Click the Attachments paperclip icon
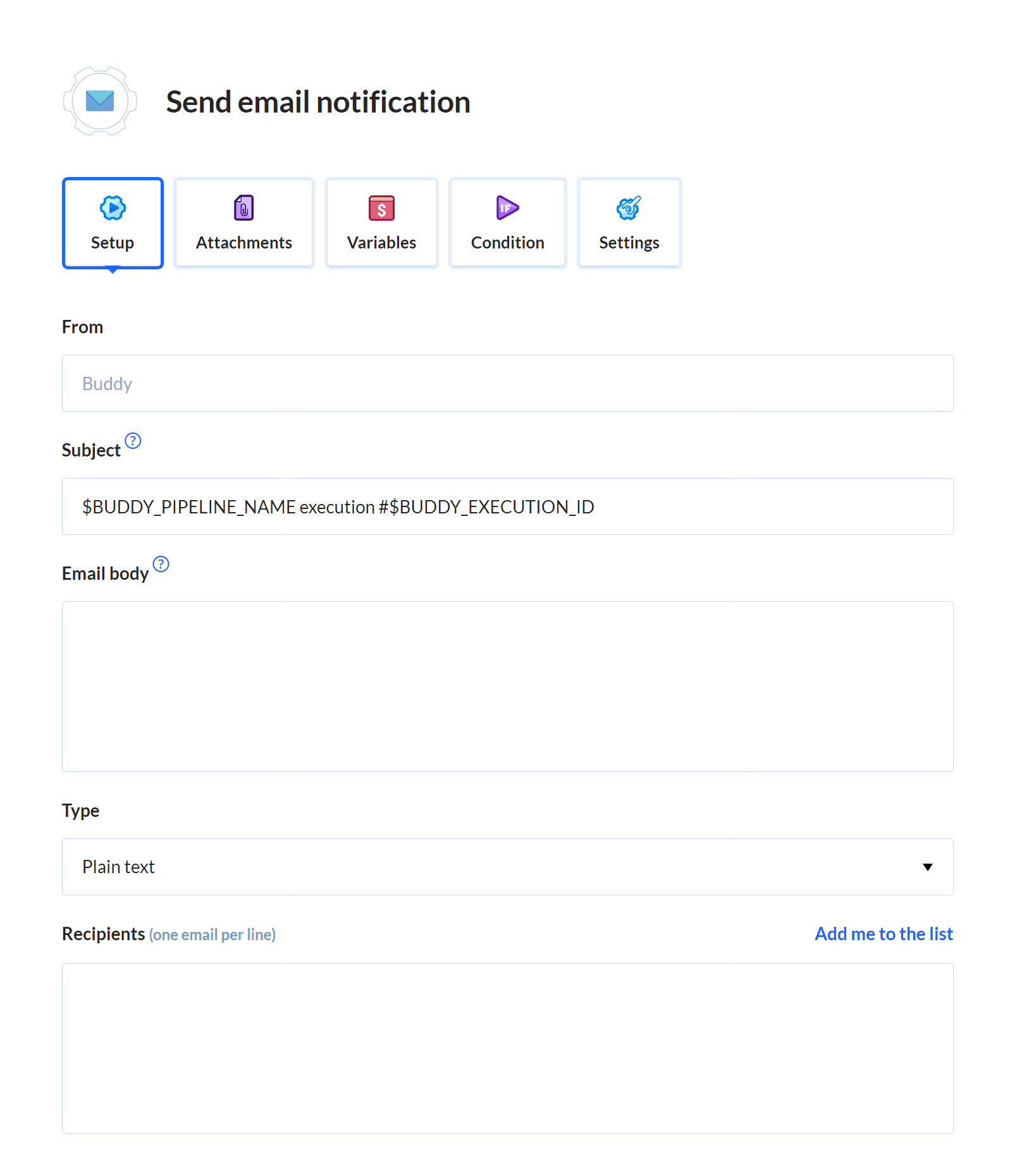 point(243,207)
